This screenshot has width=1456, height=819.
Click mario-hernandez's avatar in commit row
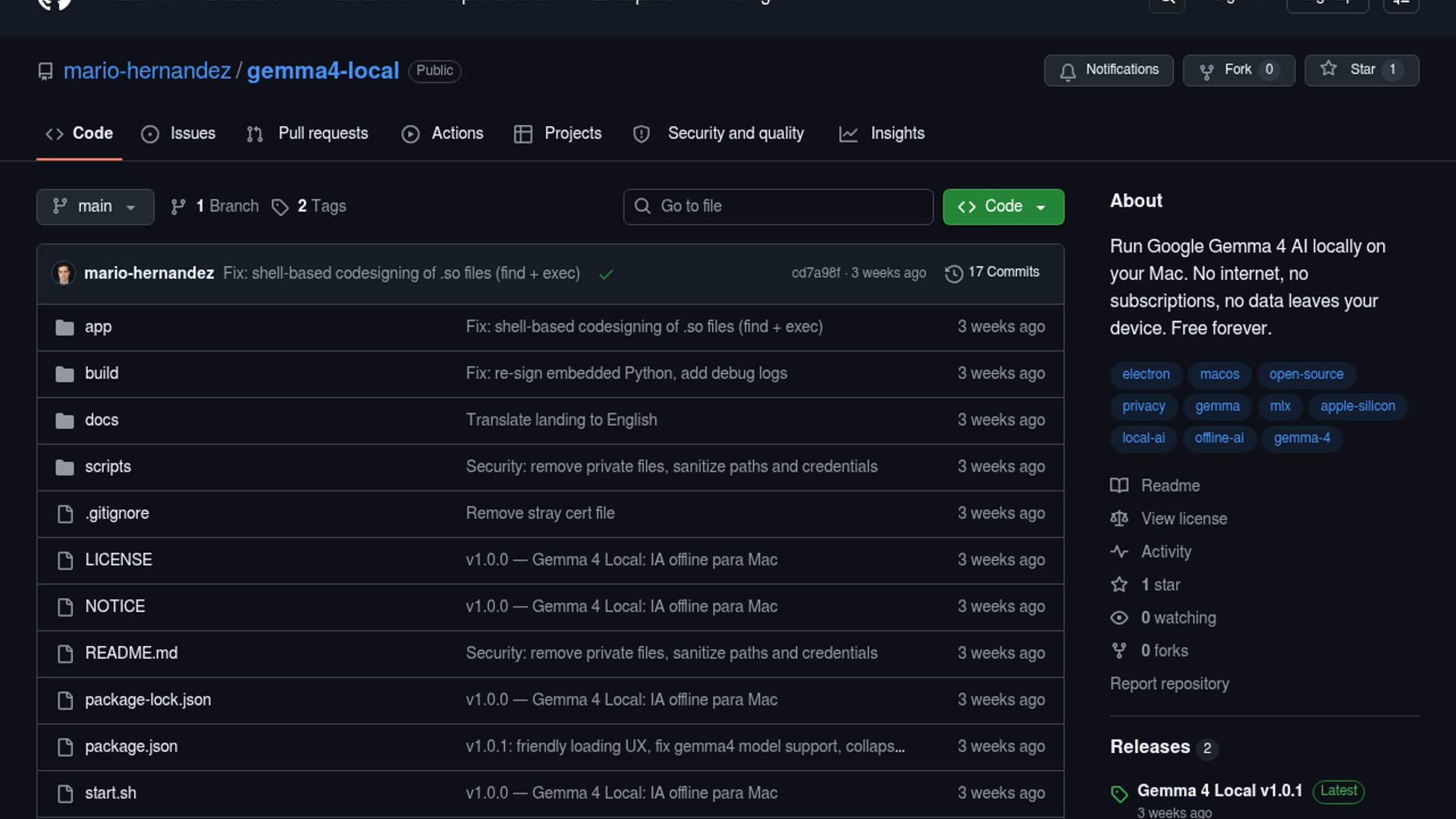pos(64,273)
